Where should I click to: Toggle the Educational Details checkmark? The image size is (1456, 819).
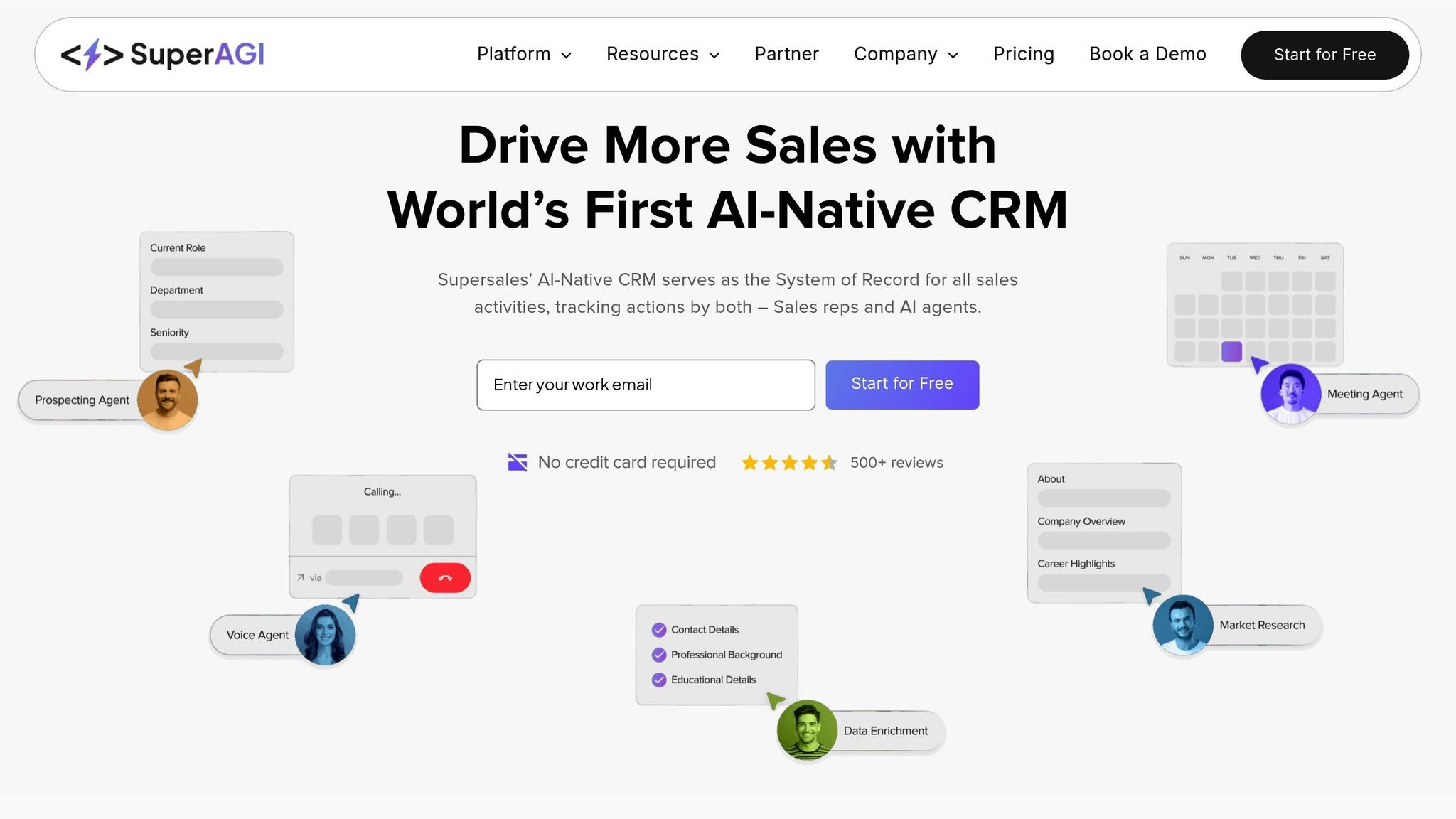659,680
